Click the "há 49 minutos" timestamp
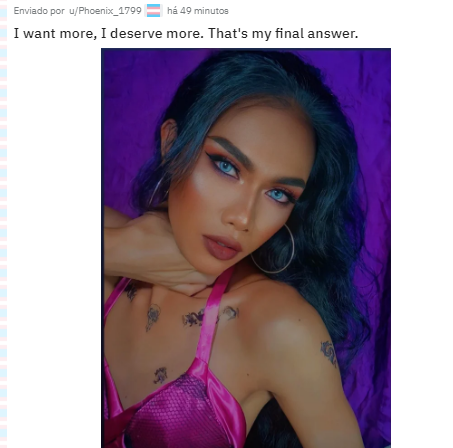The height and width of the screenshot is (448, 453). point(198,11)
